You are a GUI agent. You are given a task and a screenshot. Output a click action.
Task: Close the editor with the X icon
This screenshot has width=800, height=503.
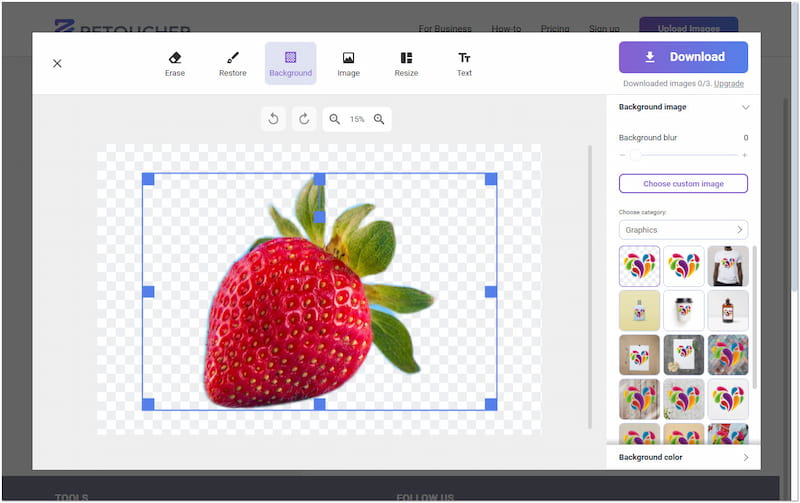click(57, 63)
